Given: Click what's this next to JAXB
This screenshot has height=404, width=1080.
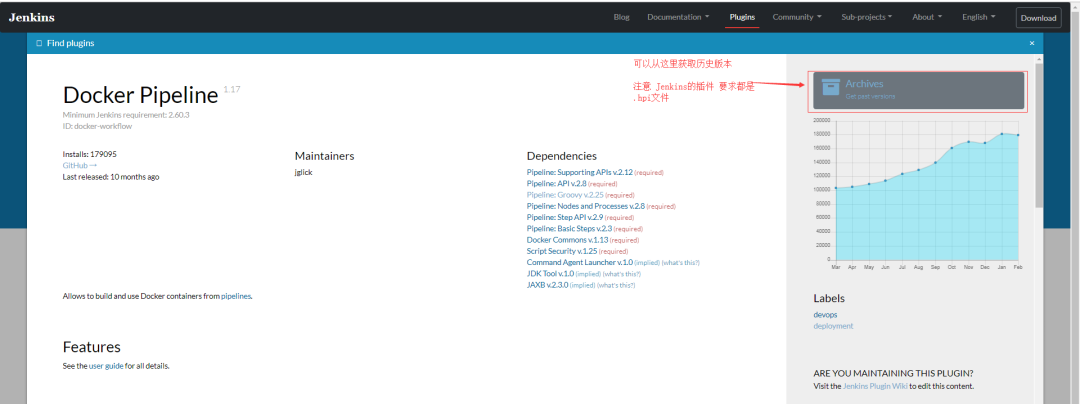Looking at the screenshot, I should point(616,284).
